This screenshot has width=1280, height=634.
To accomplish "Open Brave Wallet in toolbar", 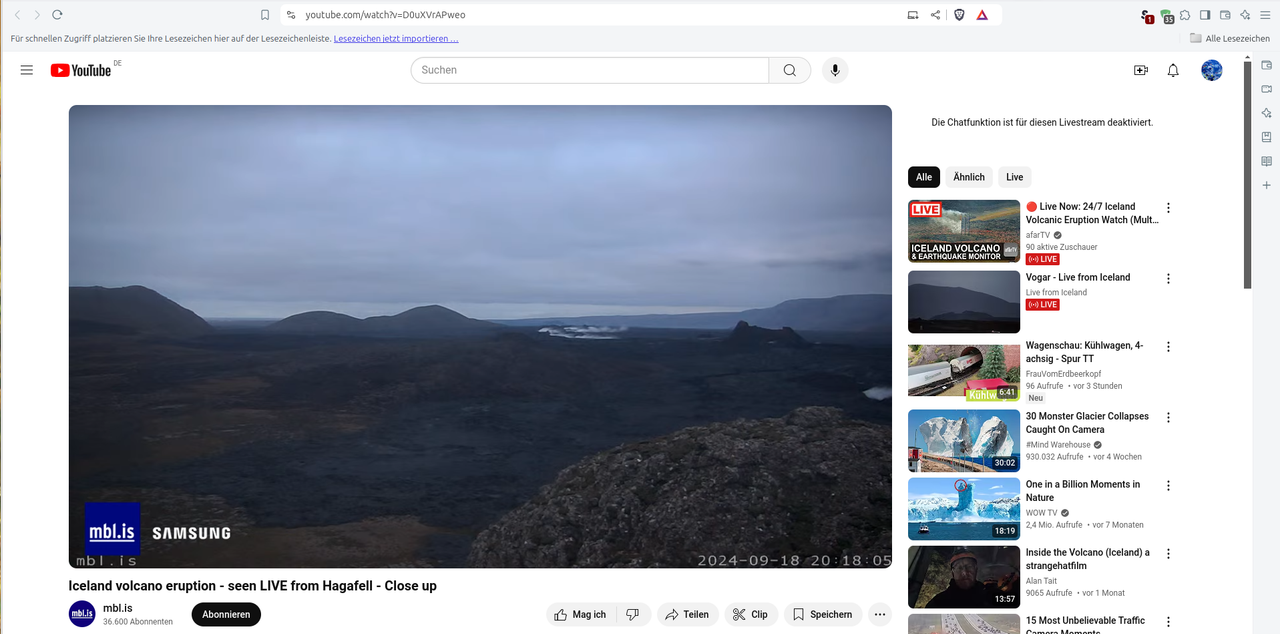I will (1225, 15).
